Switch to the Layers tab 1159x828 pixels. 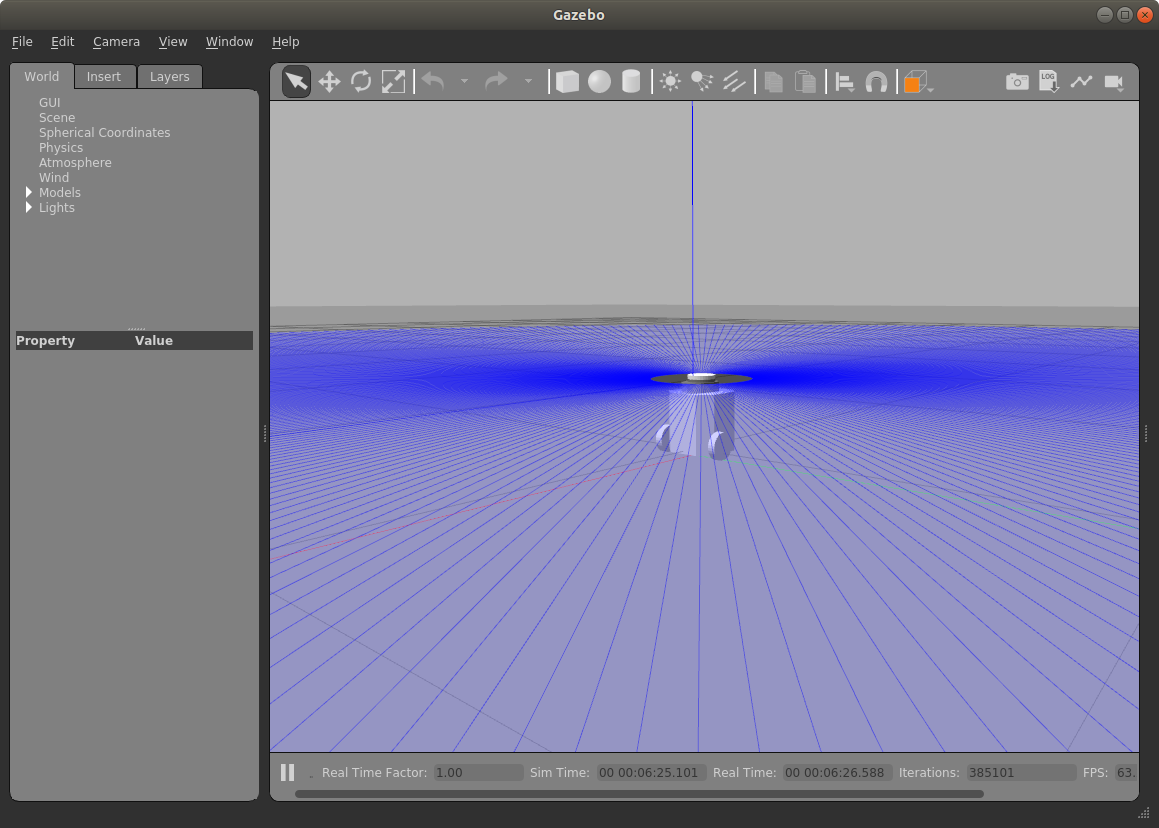click(x=169, y=76)
